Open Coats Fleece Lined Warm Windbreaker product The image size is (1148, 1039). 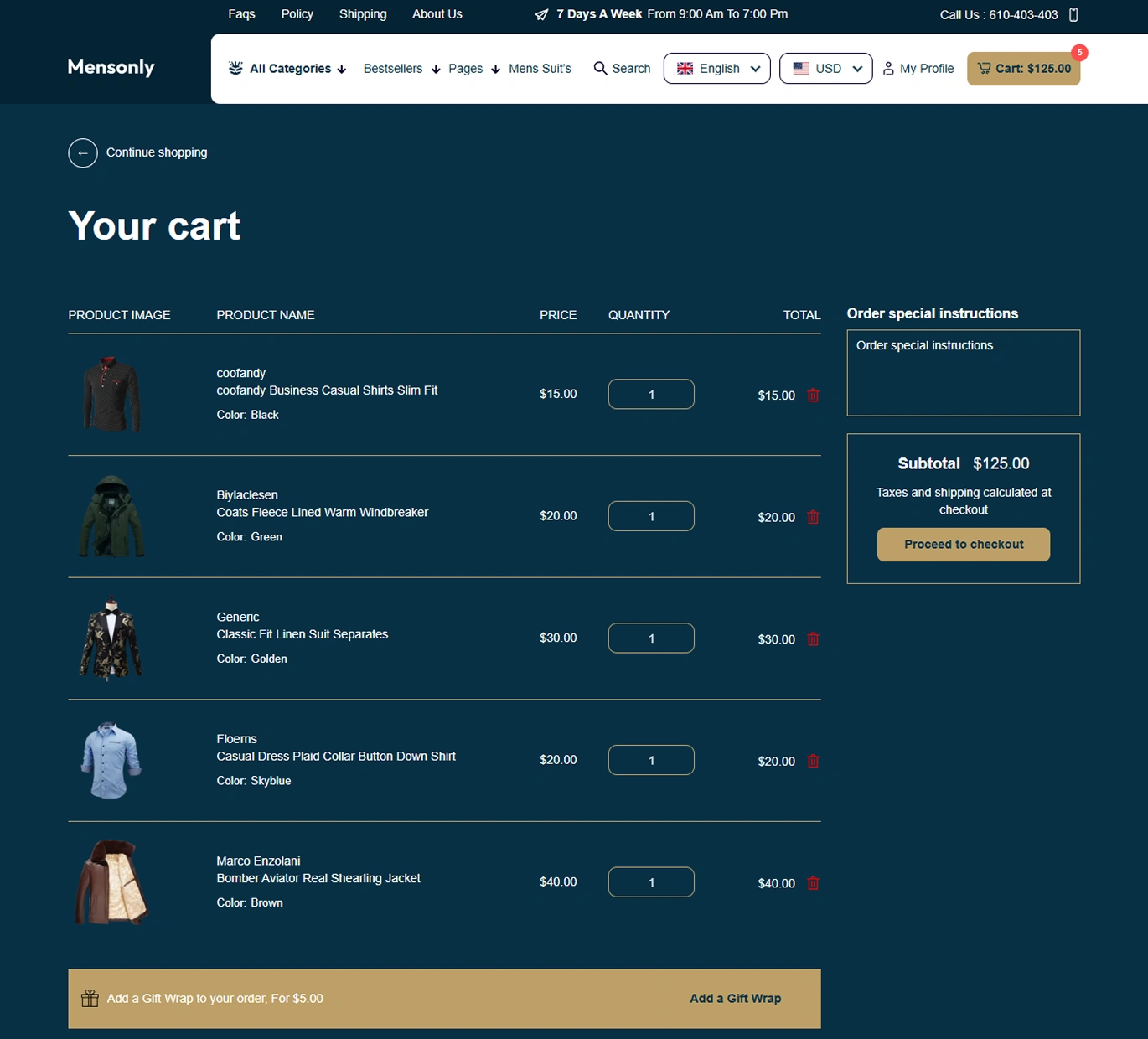point(322,512)
